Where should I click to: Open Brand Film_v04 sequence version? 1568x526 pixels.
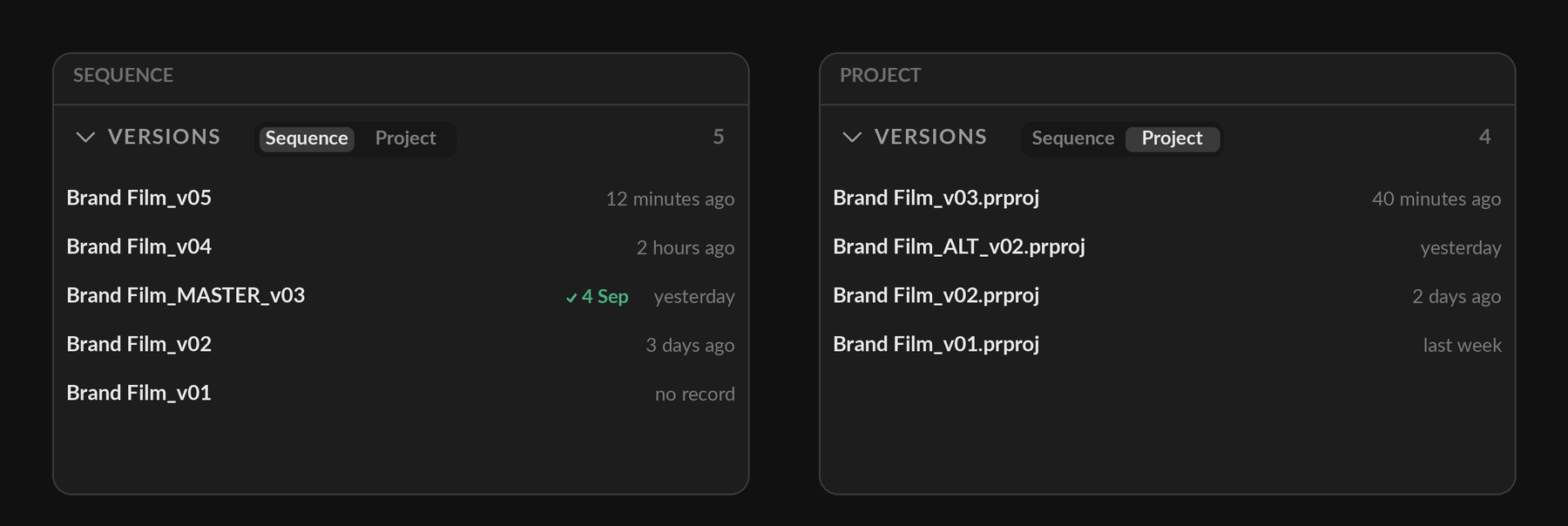click(401, 247)
